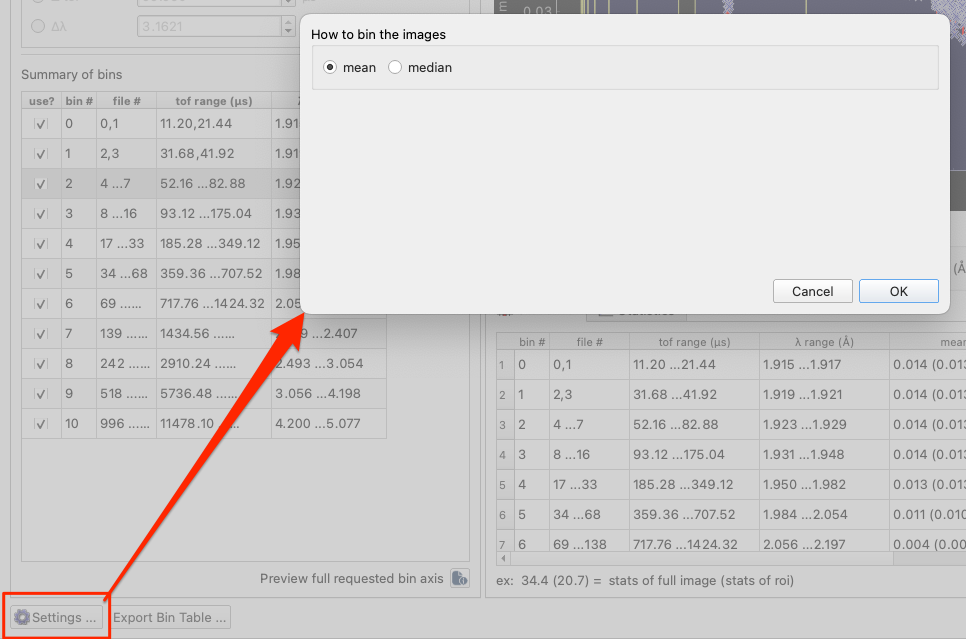Click the tof range (µs) column header in summary
966x639 pixels.
(213, 101)
